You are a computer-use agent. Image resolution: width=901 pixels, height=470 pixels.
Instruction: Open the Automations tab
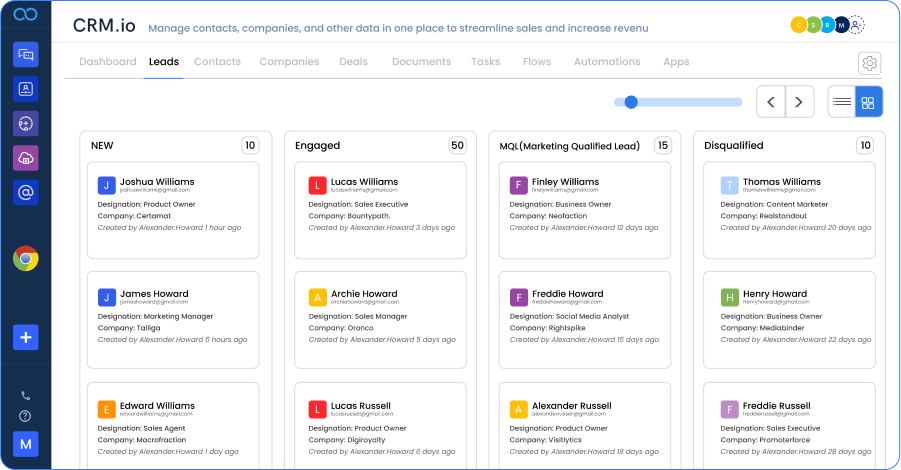pos(607,62)
